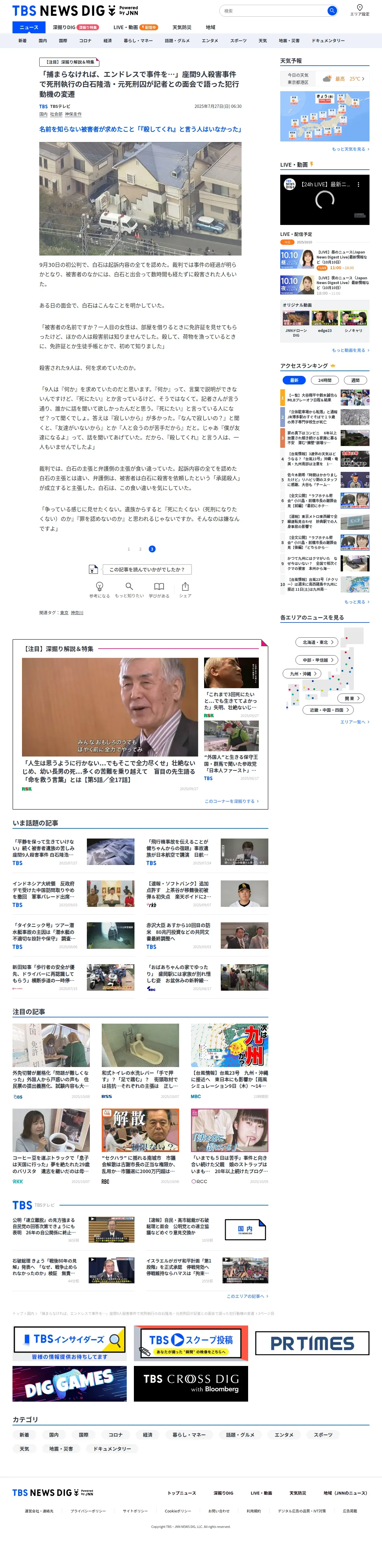Expand 近畿・中国・四国 area news
The width and height of the screenshot is (382, 1568).
click(328, 710)
